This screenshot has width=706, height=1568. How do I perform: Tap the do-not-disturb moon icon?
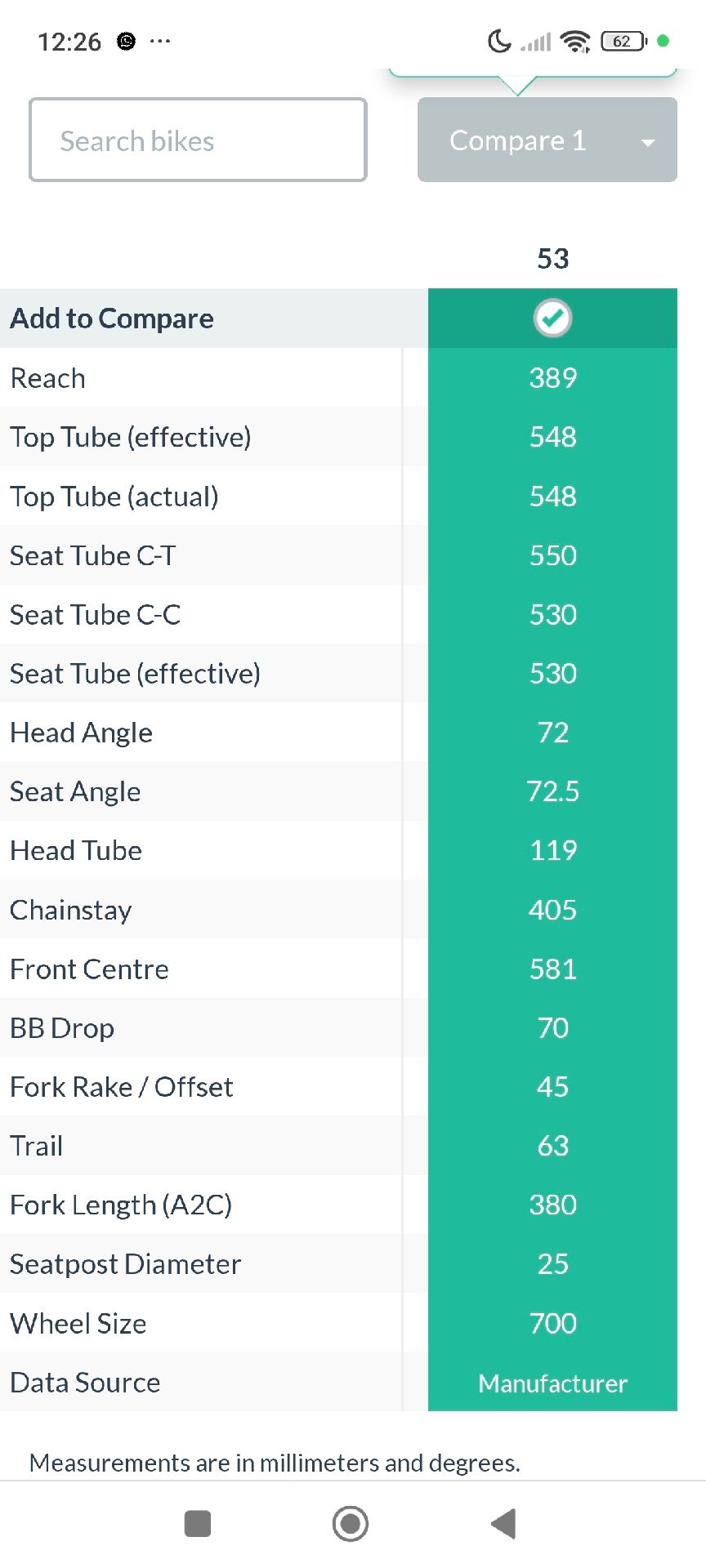coord(499,41)
